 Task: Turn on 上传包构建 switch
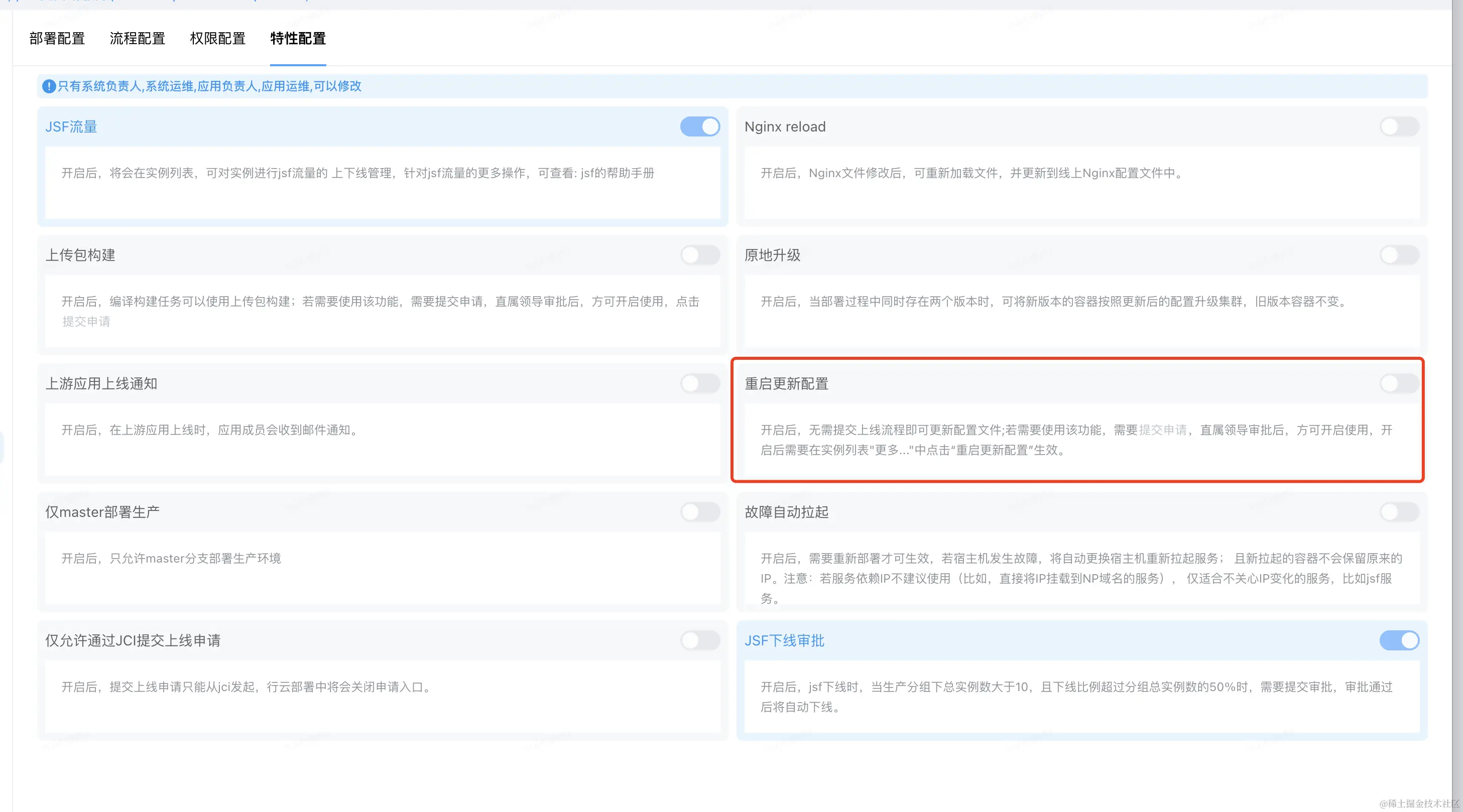(700, 255)
